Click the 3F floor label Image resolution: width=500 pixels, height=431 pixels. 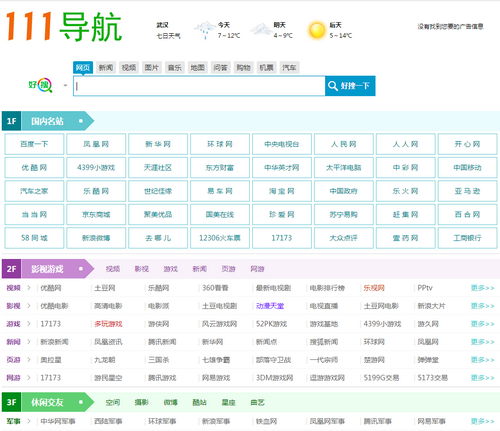[x=11, y=402]
